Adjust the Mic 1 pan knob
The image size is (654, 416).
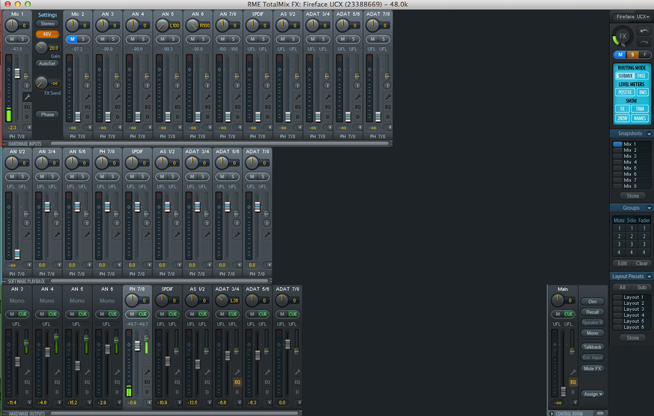(x=12, y=25)
